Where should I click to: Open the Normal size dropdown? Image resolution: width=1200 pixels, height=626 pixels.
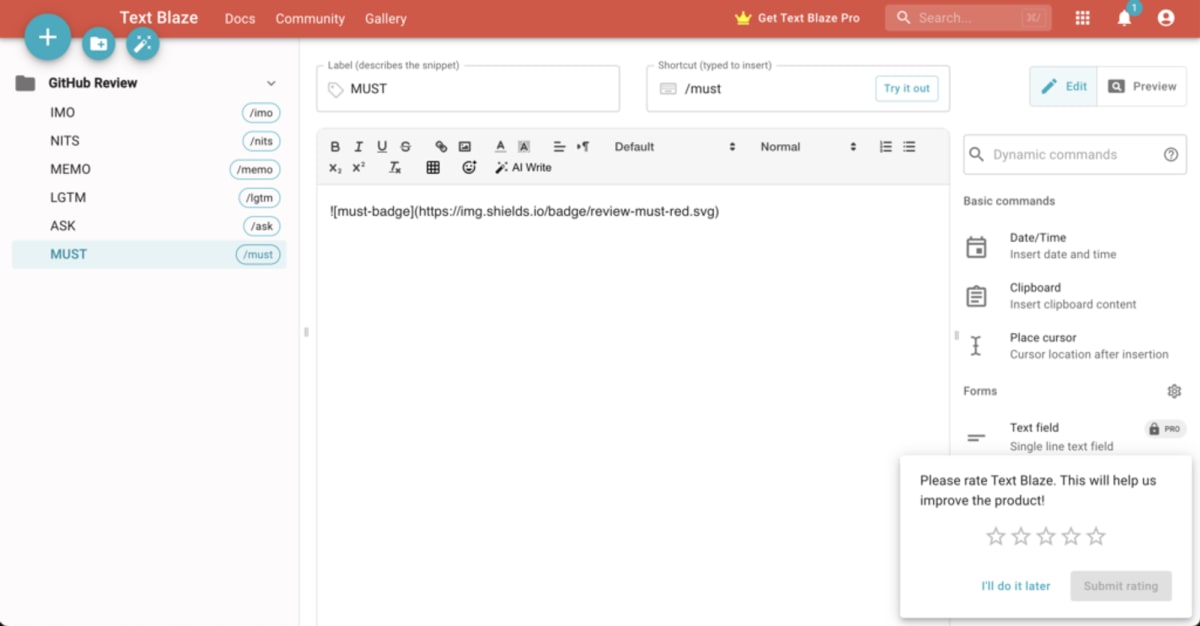click(x=808, y=147)
